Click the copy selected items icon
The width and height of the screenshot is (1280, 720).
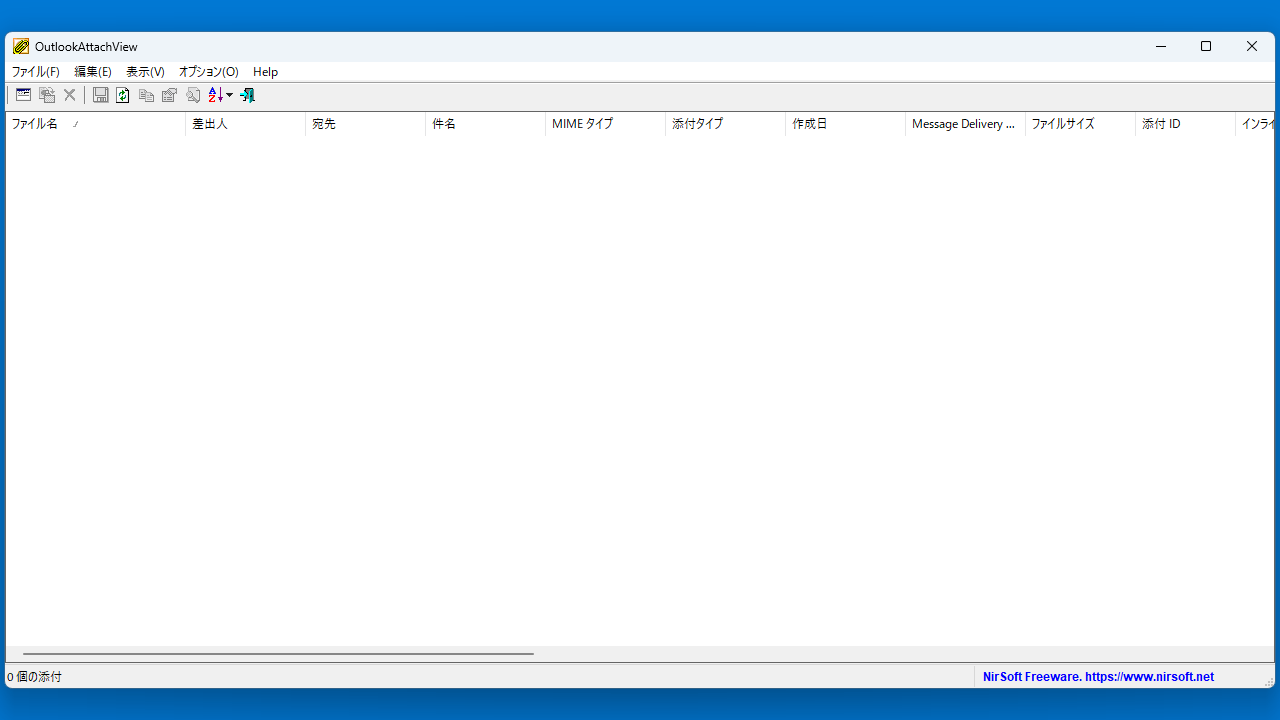146,95
